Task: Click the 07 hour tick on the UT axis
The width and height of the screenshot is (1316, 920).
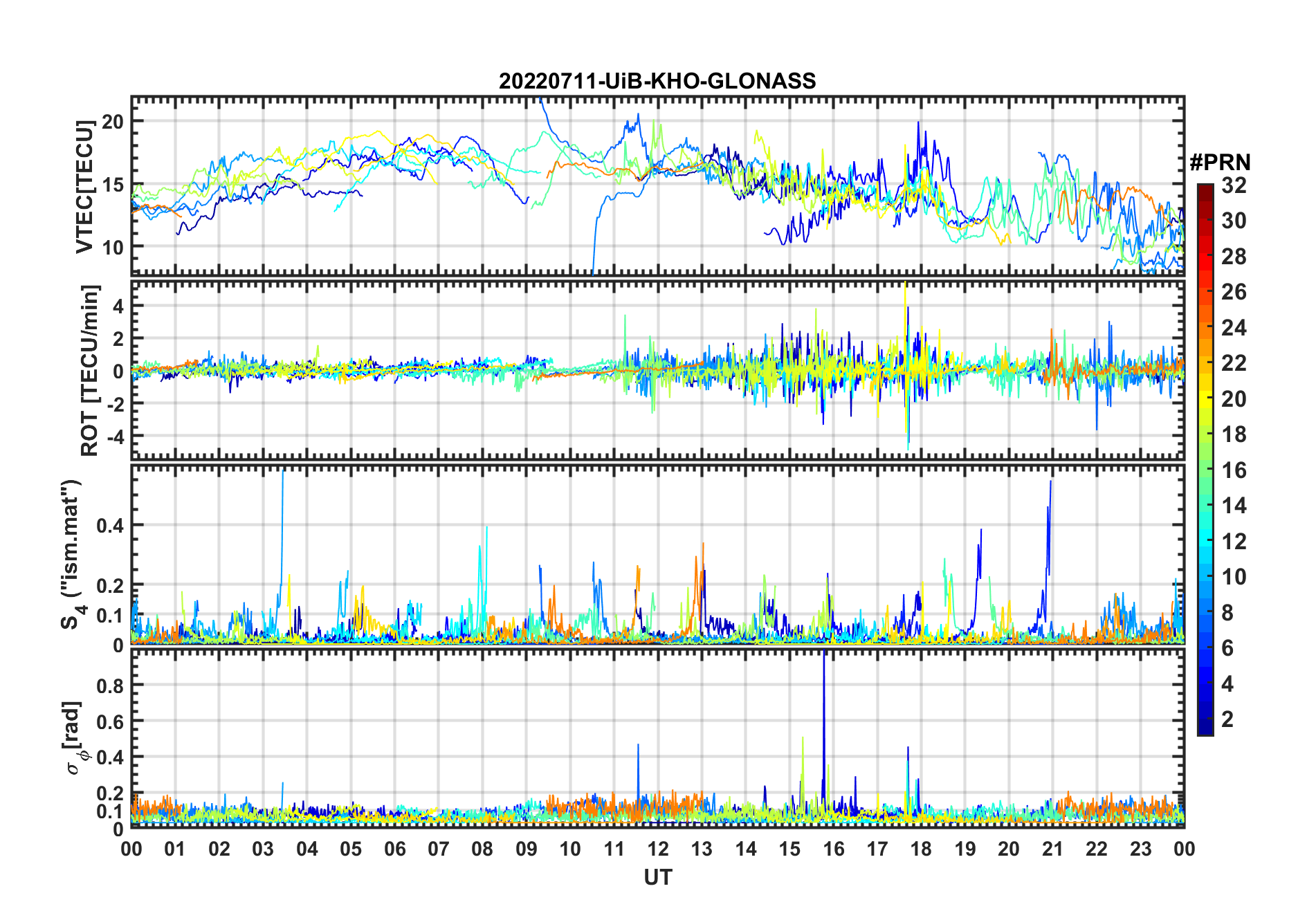Action: (x=439, y=849)
